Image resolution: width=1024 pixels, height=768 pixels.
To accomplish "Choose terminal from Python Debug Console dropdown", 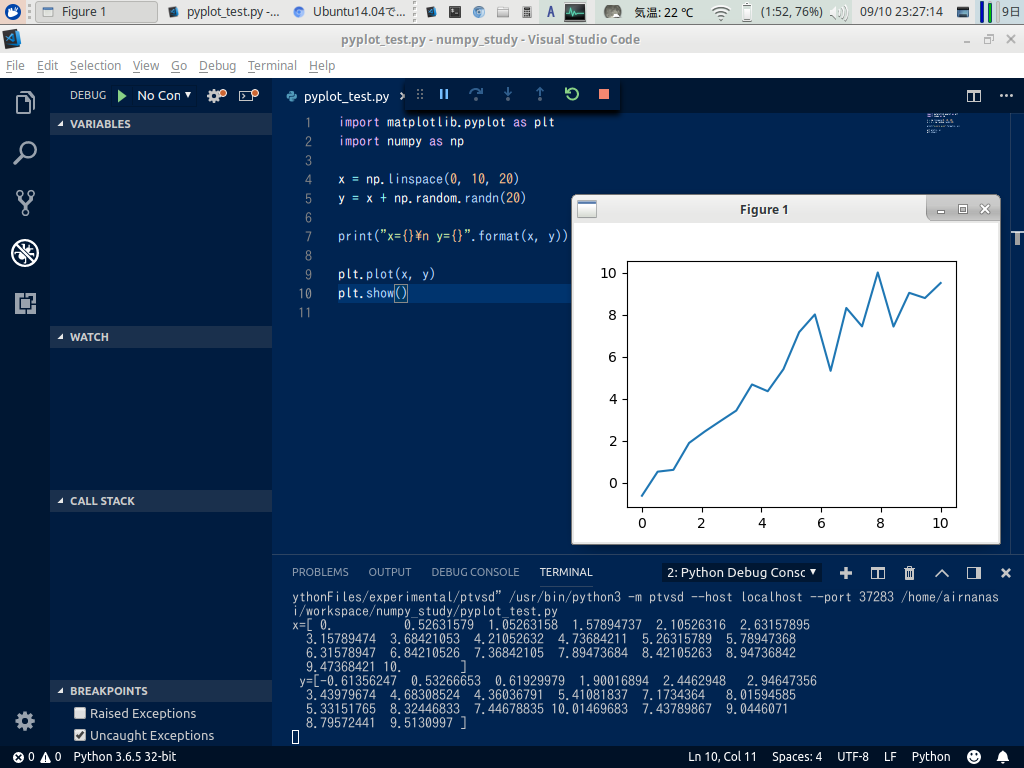I will point(742,573).
